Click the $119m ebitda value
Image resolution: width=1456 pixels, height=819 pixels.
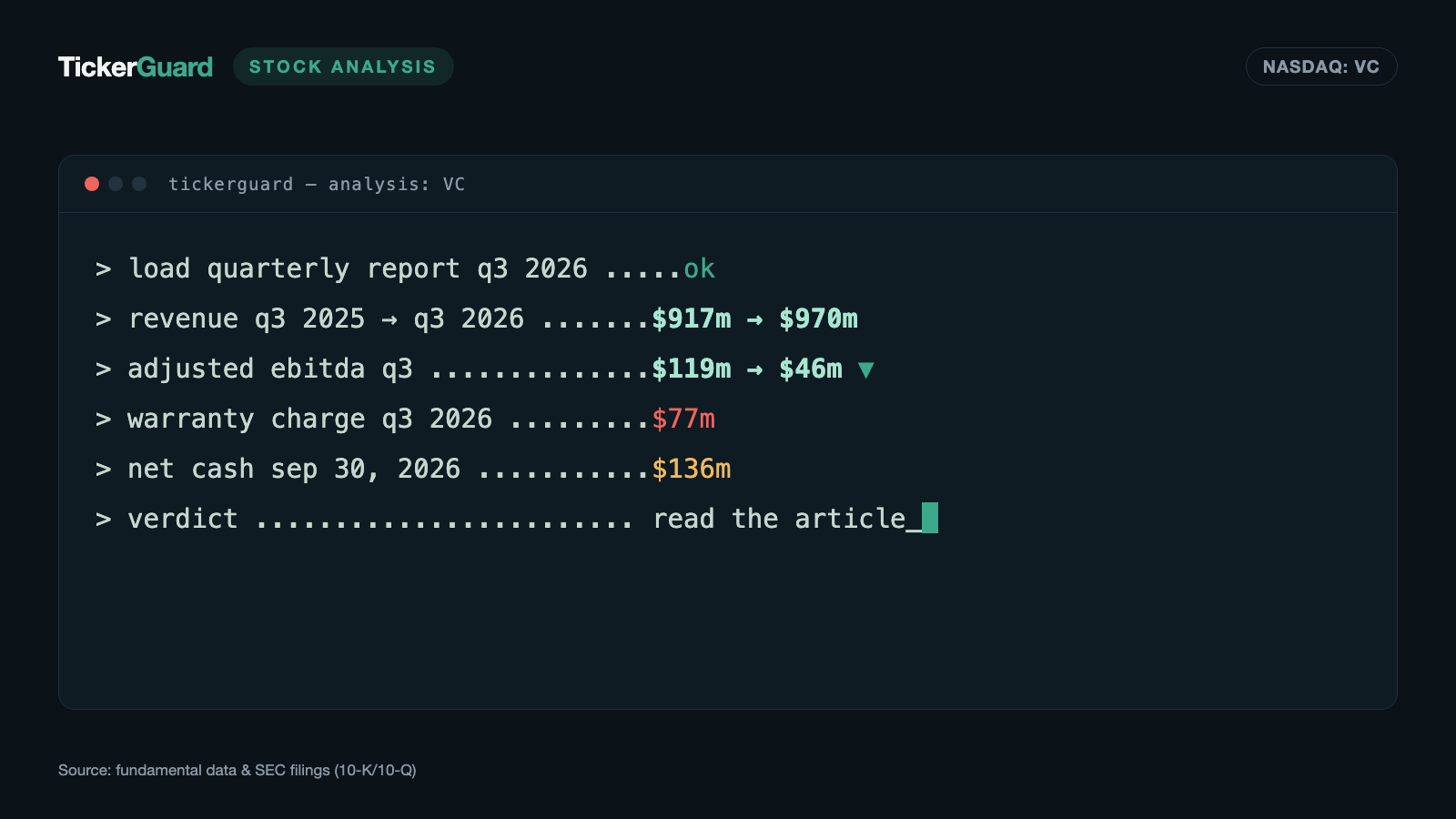click(x=692, y=369)
